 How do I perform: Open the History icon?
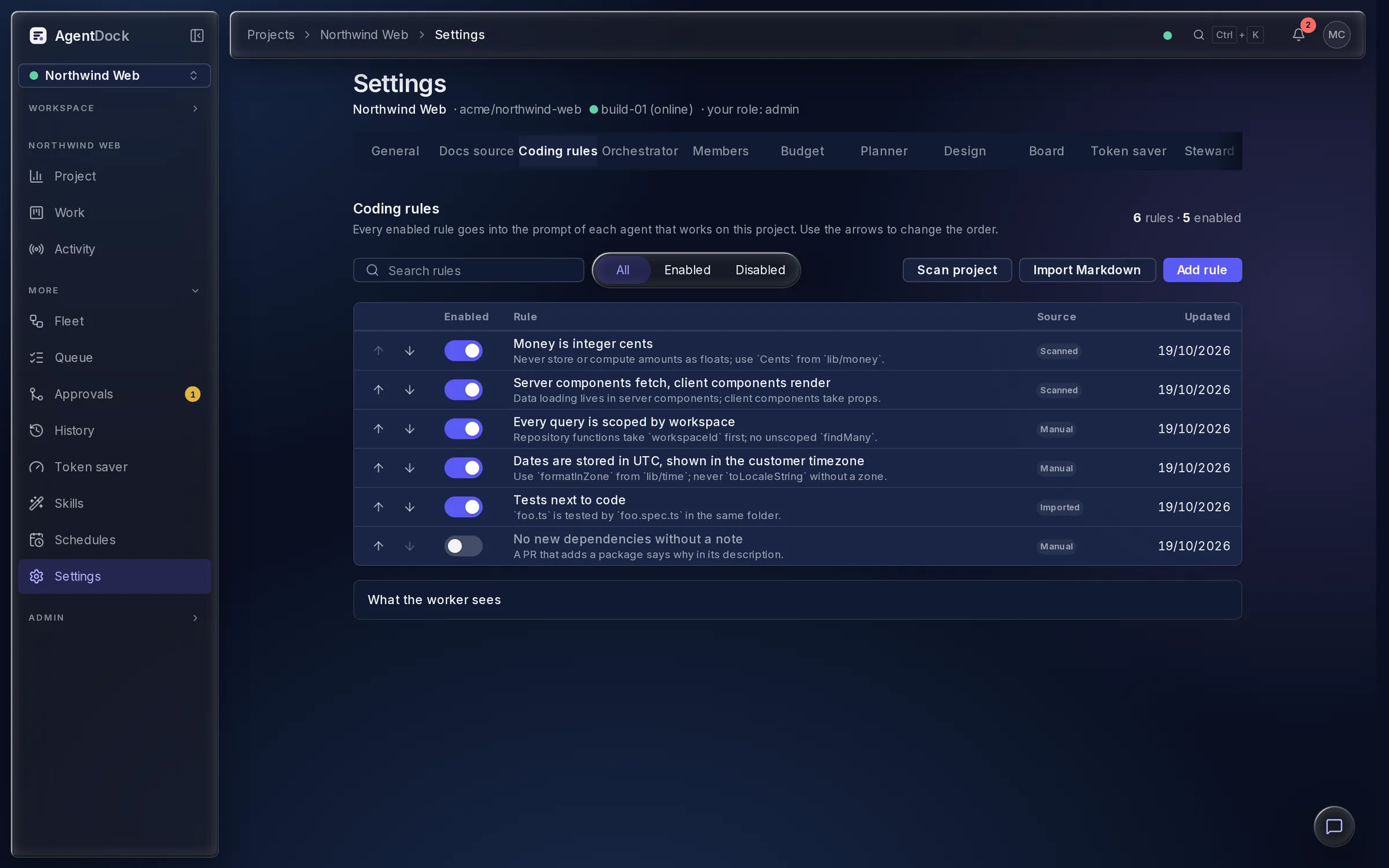tap(36, 431)
